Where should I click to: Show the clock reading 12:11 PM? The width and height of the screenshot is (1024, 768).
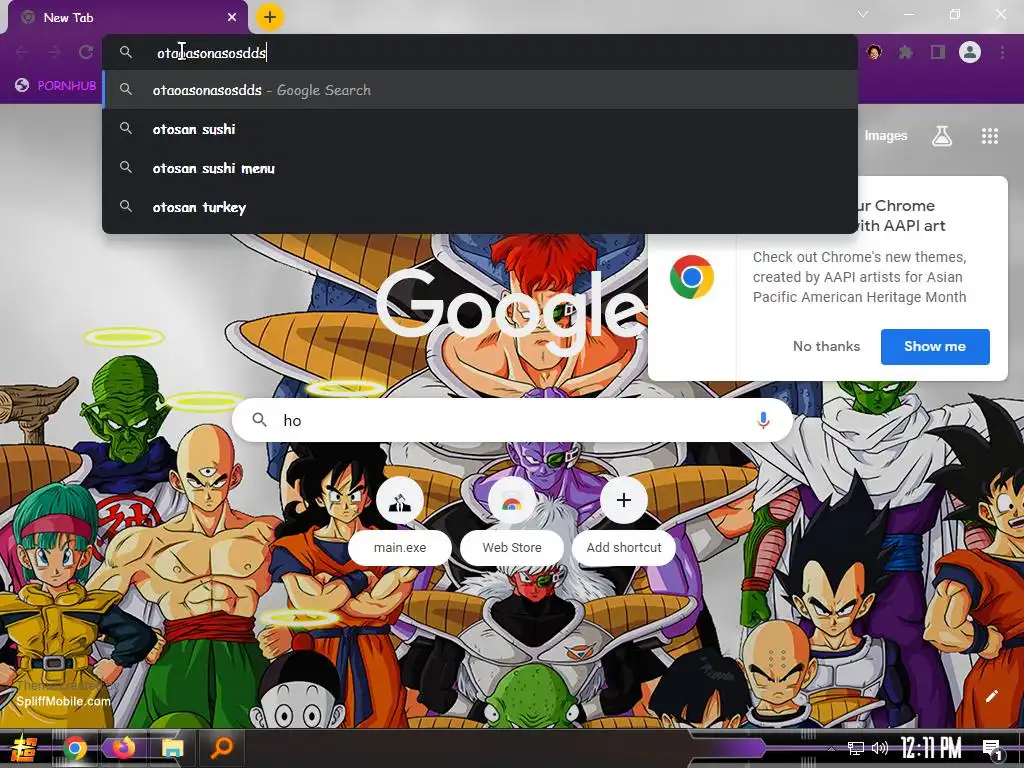click(931, 748)
